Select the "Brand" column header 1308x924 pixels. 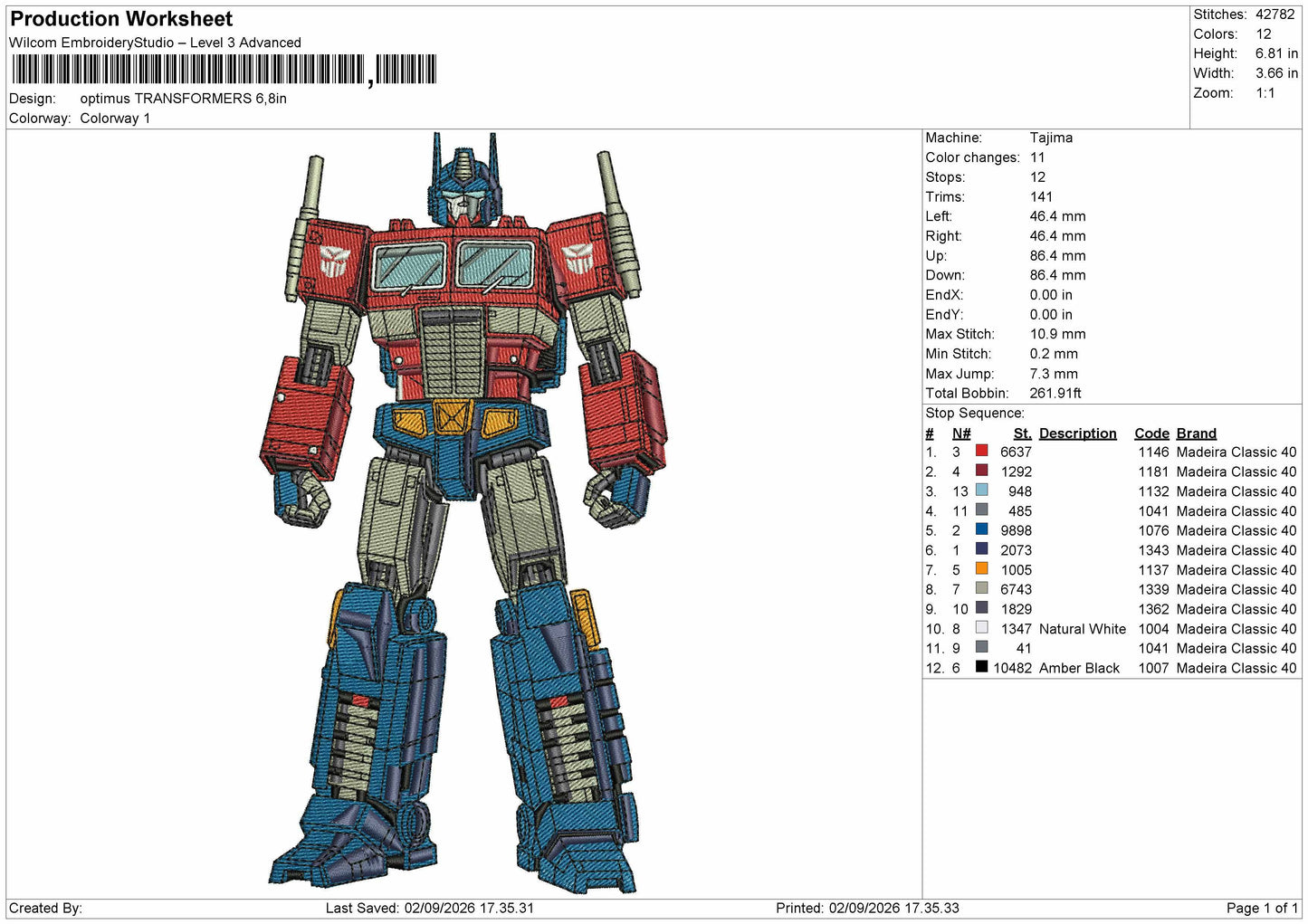tap(1197, 433)
